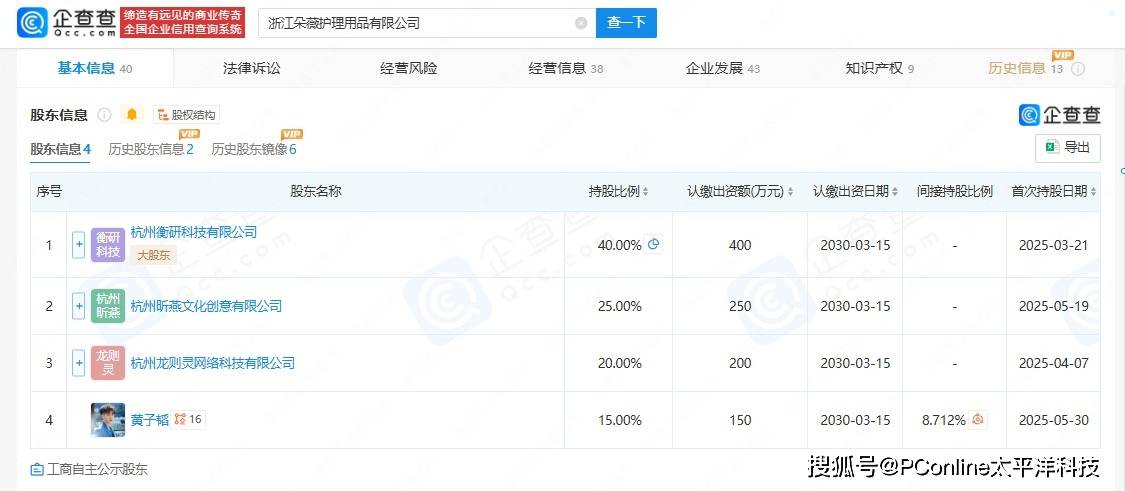Image resolution: width=1125 pixels, height=491 pixels.
Task: Click the relation count badge next to 黄子韬
Action: pos(189,420)
